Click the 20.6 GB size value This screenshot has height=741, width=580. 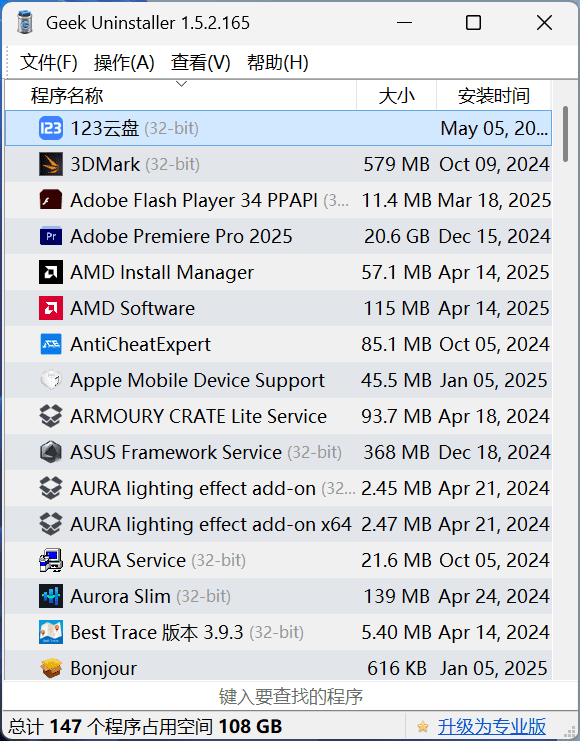[x=397, y=236]
